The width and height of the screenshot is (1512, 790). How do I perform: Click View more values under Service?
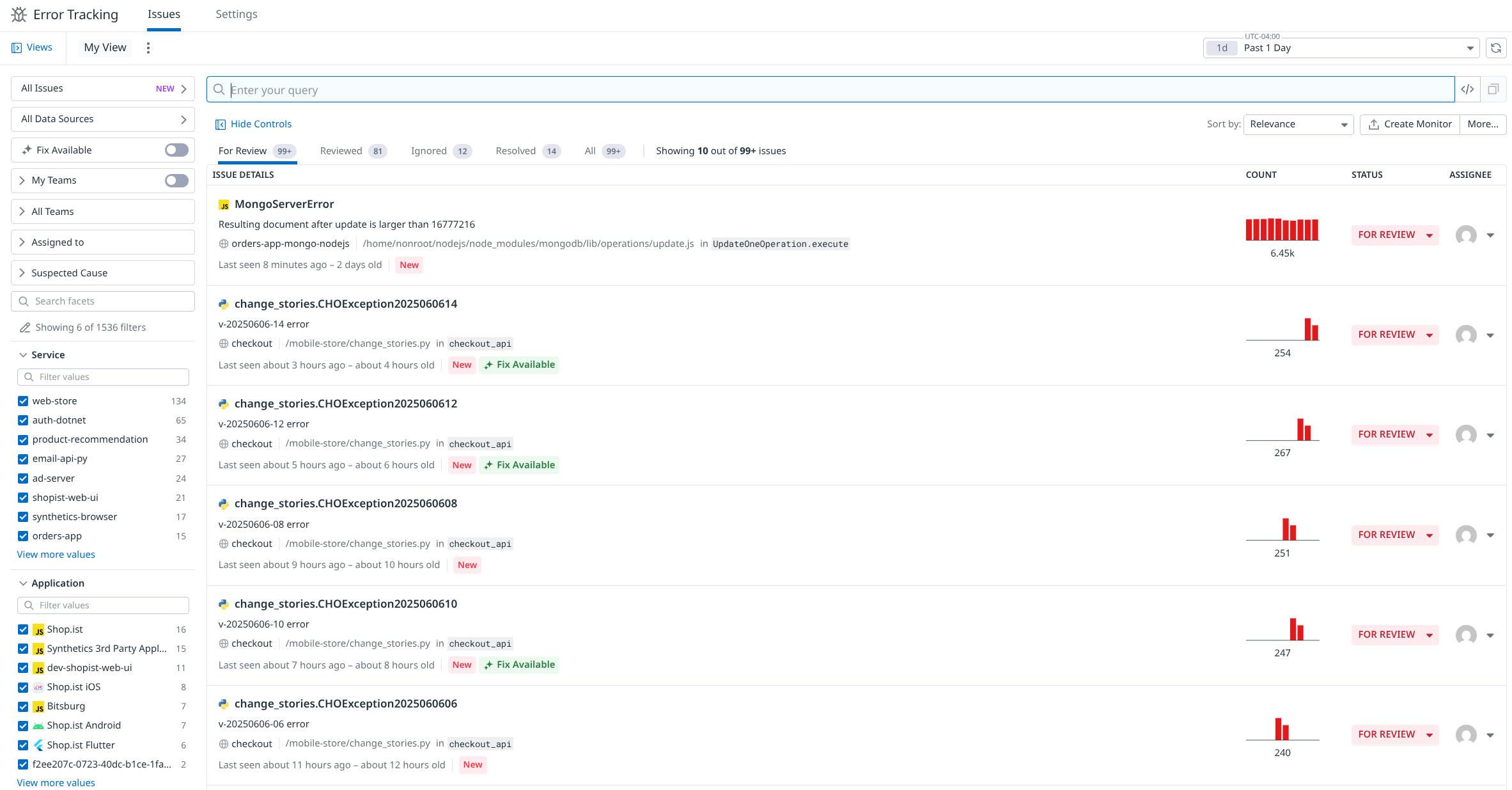point(56,555)
